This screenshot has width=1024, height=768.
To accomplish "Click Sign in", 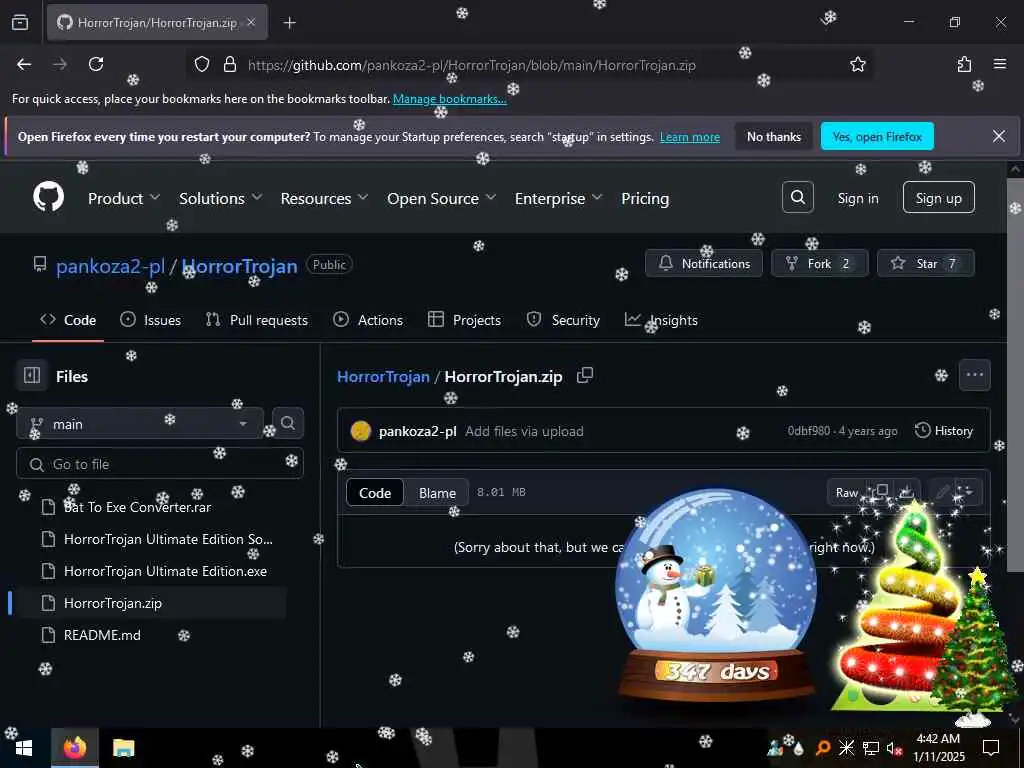I will point(857,198).
